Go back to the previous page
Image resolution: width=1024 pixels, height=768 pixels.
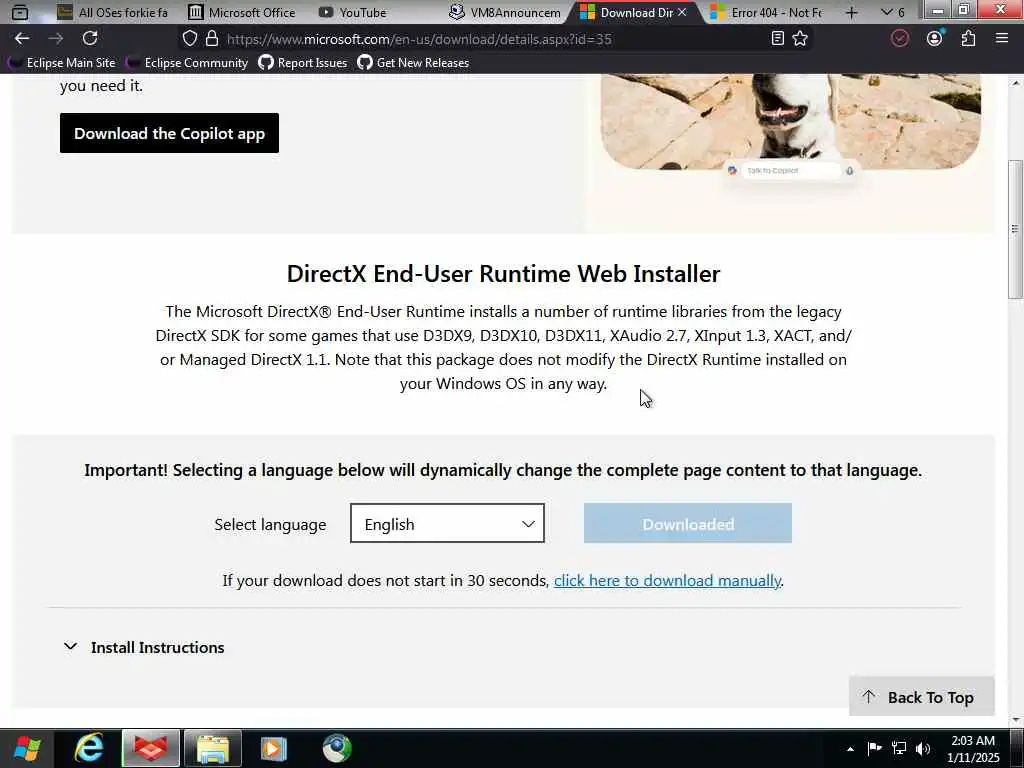pos(22,39)
